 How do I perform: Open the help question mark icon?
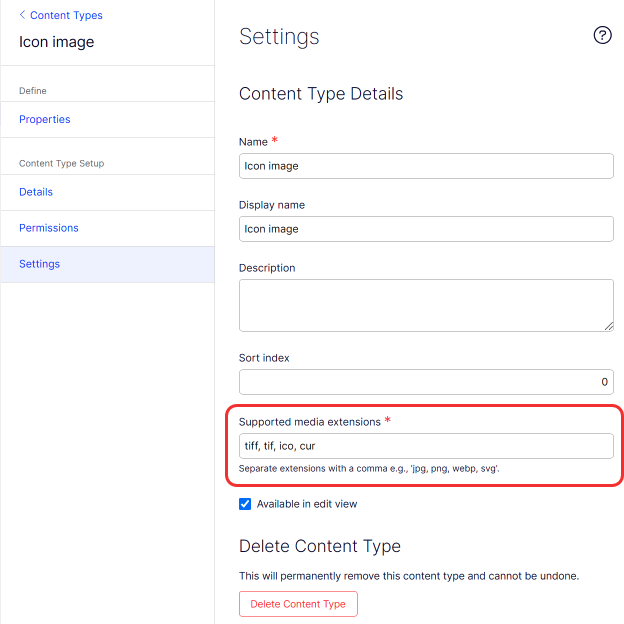(x=602, y=35)
